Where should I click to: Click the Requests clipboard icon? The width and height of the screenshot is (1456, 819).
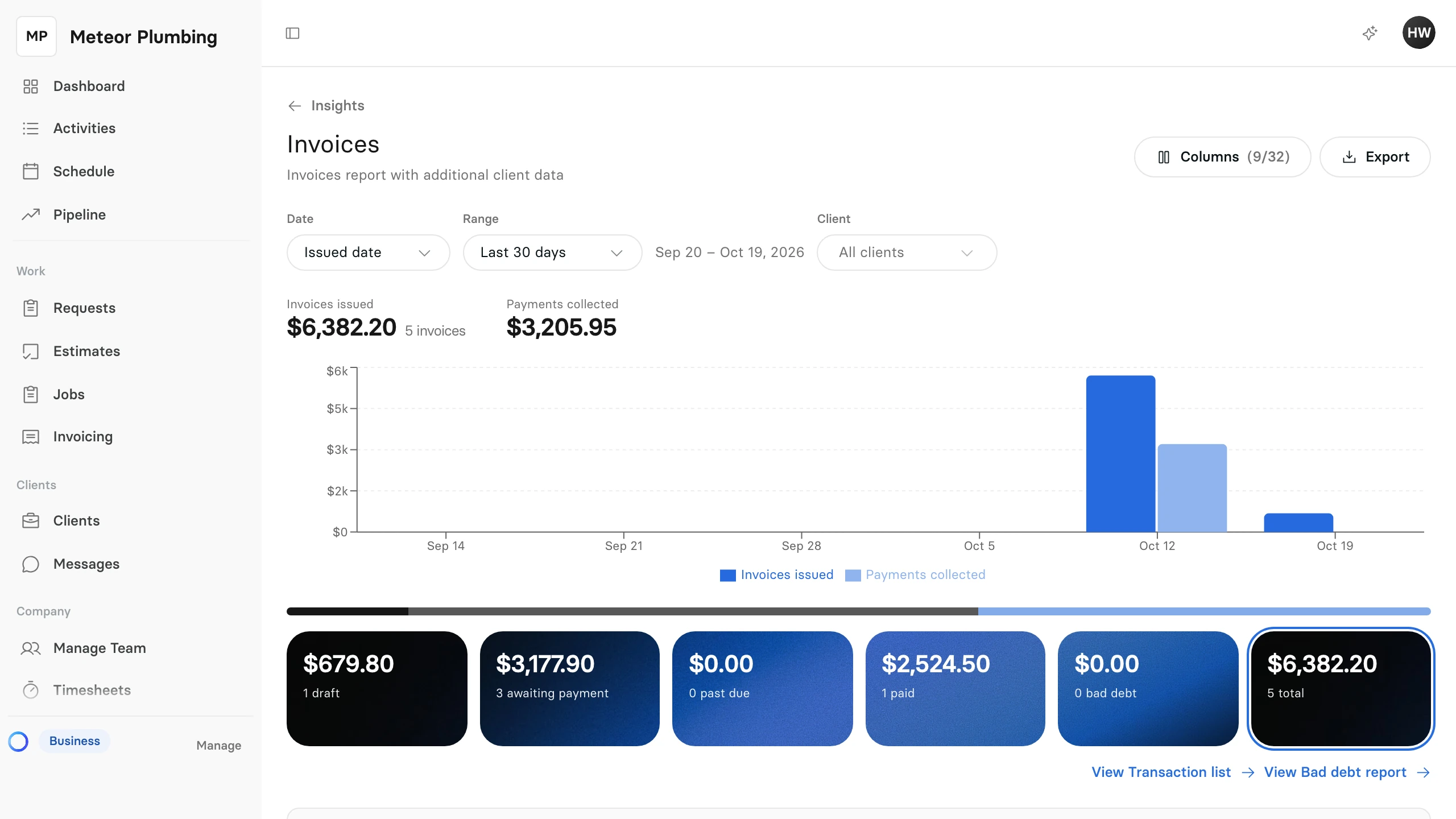pyautogui.click(x=30, y=308)
